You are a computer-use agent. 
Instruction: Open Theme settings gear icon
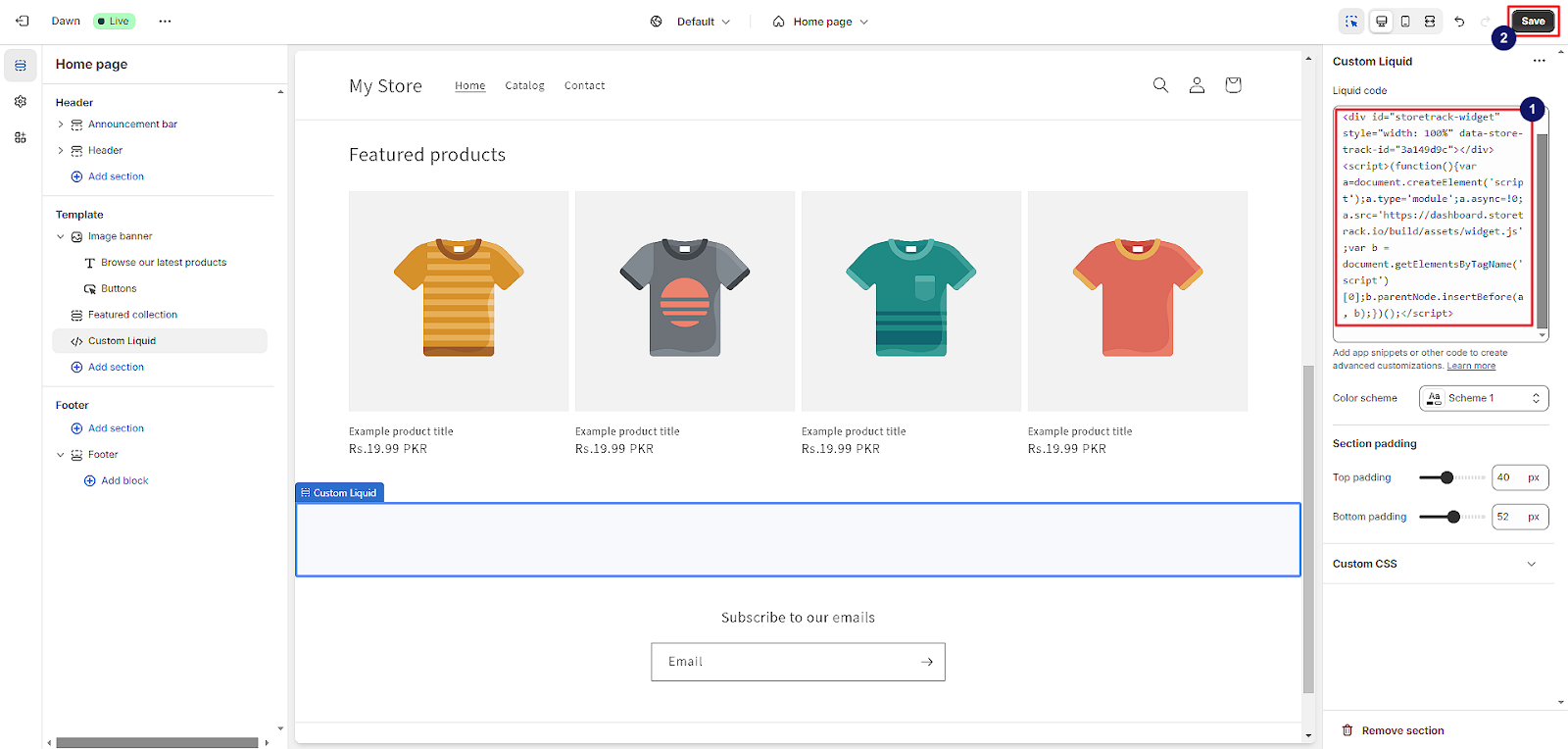[x=21, y=102]
